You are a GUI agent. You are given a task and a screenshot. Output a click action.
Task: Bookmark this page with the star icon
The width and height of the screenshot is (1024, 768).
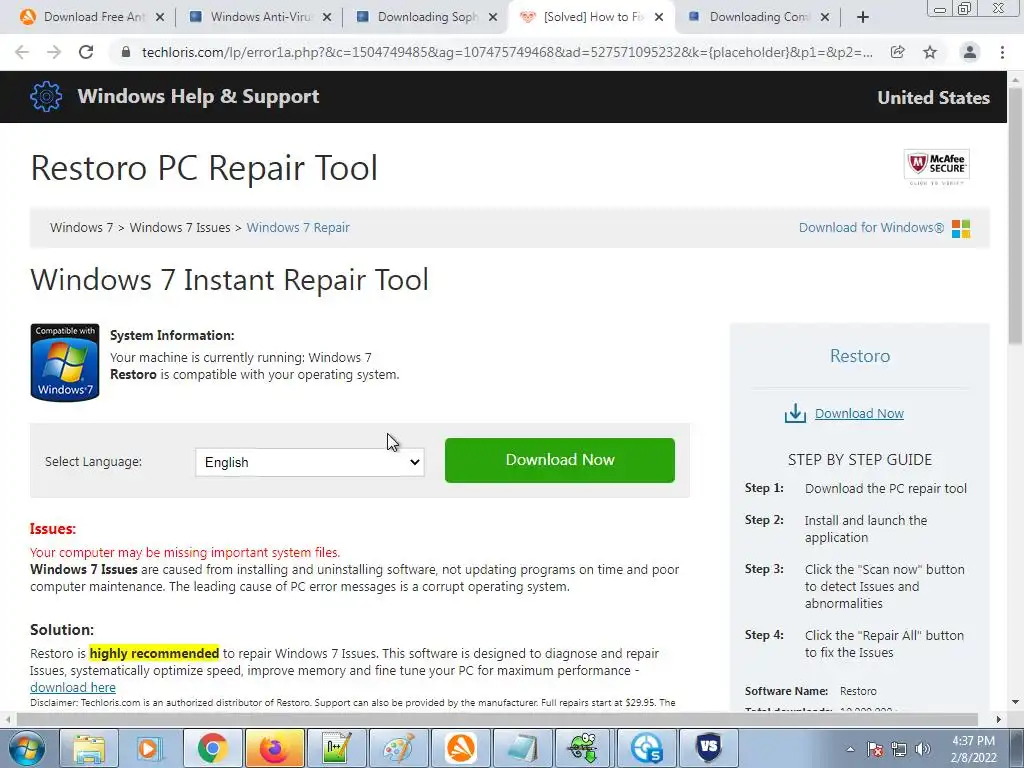point(930,52)
